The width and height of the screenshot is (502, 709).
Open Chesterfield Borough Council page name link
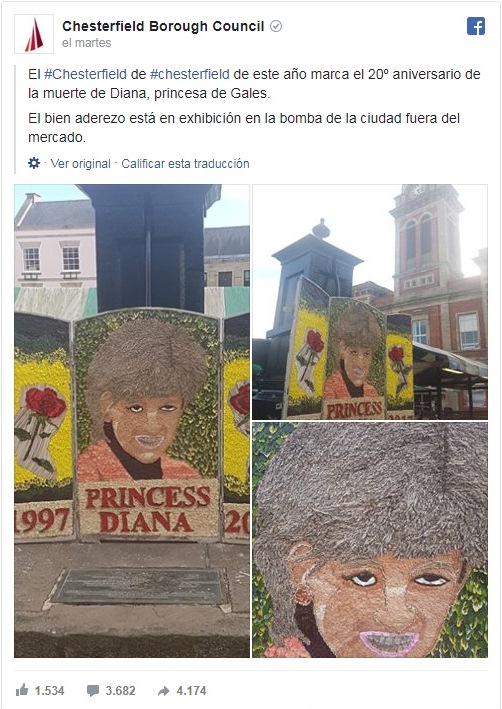[x=163, y=27]
